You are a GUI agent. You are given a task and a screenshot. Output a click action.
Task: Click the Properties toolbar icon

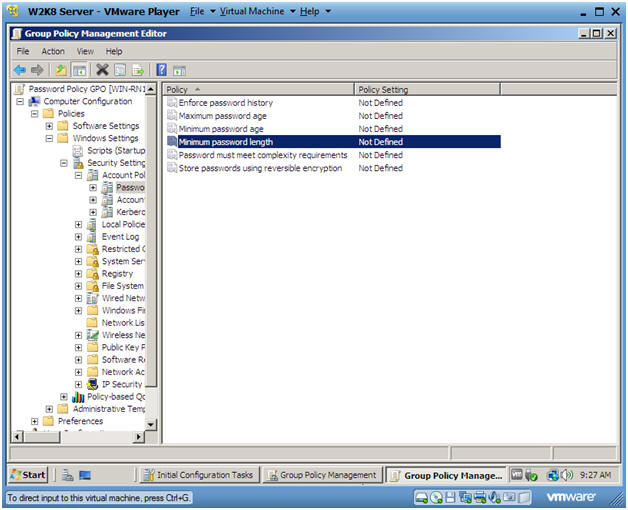(120, 70)
